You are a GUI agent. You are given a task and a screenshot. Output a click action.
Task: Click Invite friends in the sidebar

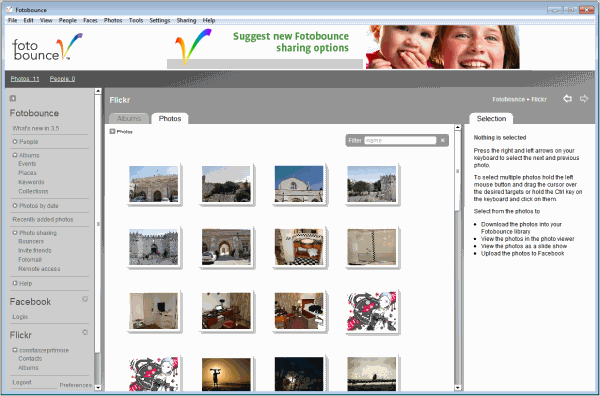pyautogui.click(x=35, y=251)
